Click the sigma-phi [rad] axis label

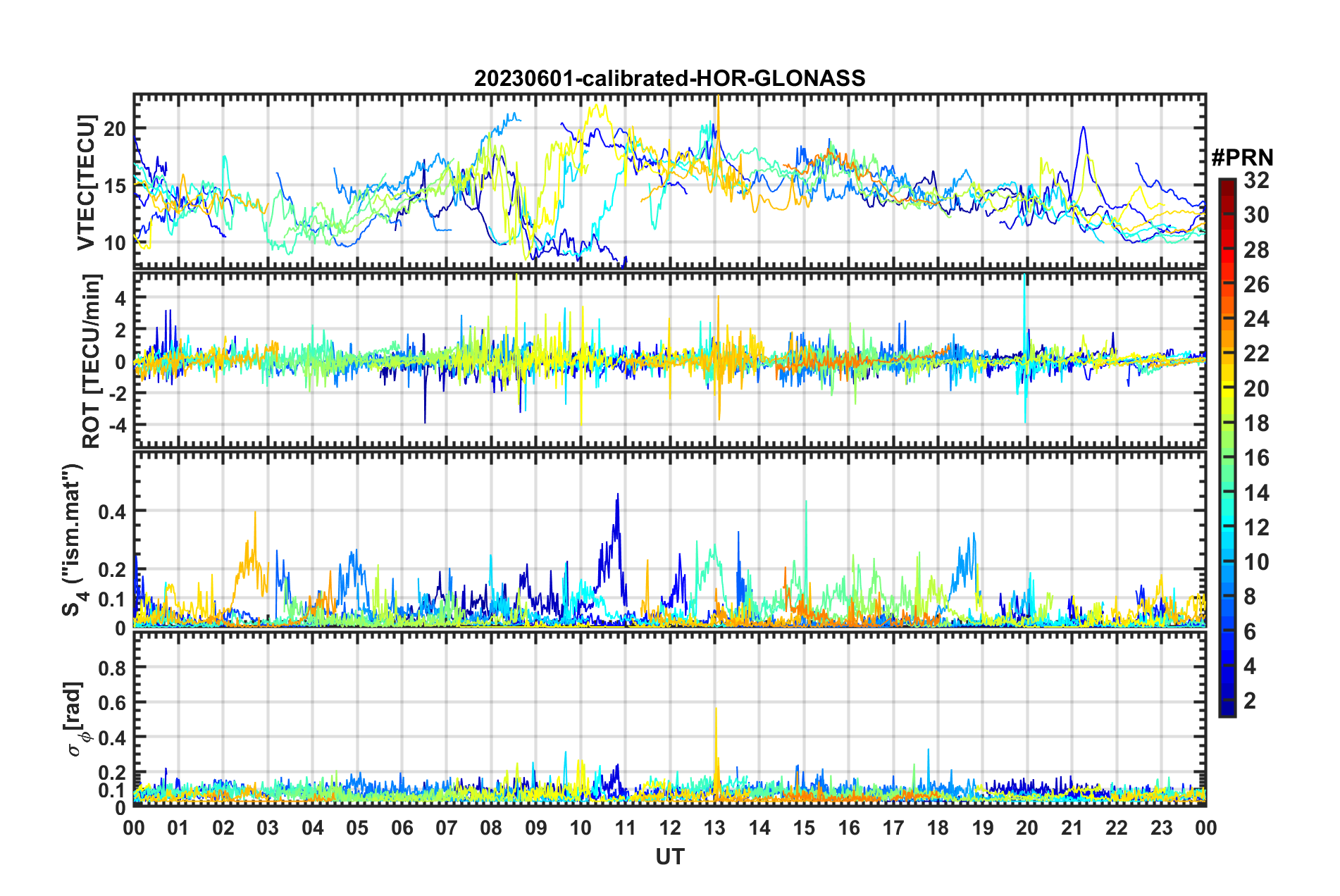coord(77,719)
